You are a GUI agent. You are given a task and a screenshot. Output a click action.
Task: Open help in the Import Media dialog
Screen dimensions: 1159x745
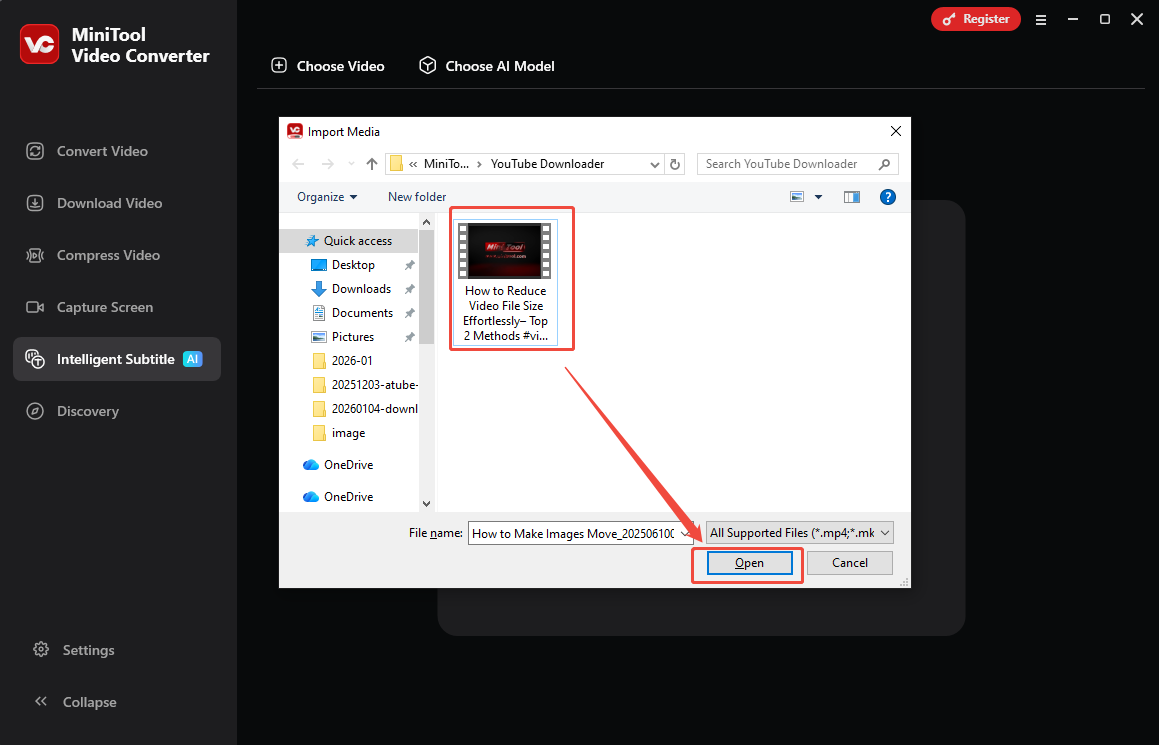point(888,197)
